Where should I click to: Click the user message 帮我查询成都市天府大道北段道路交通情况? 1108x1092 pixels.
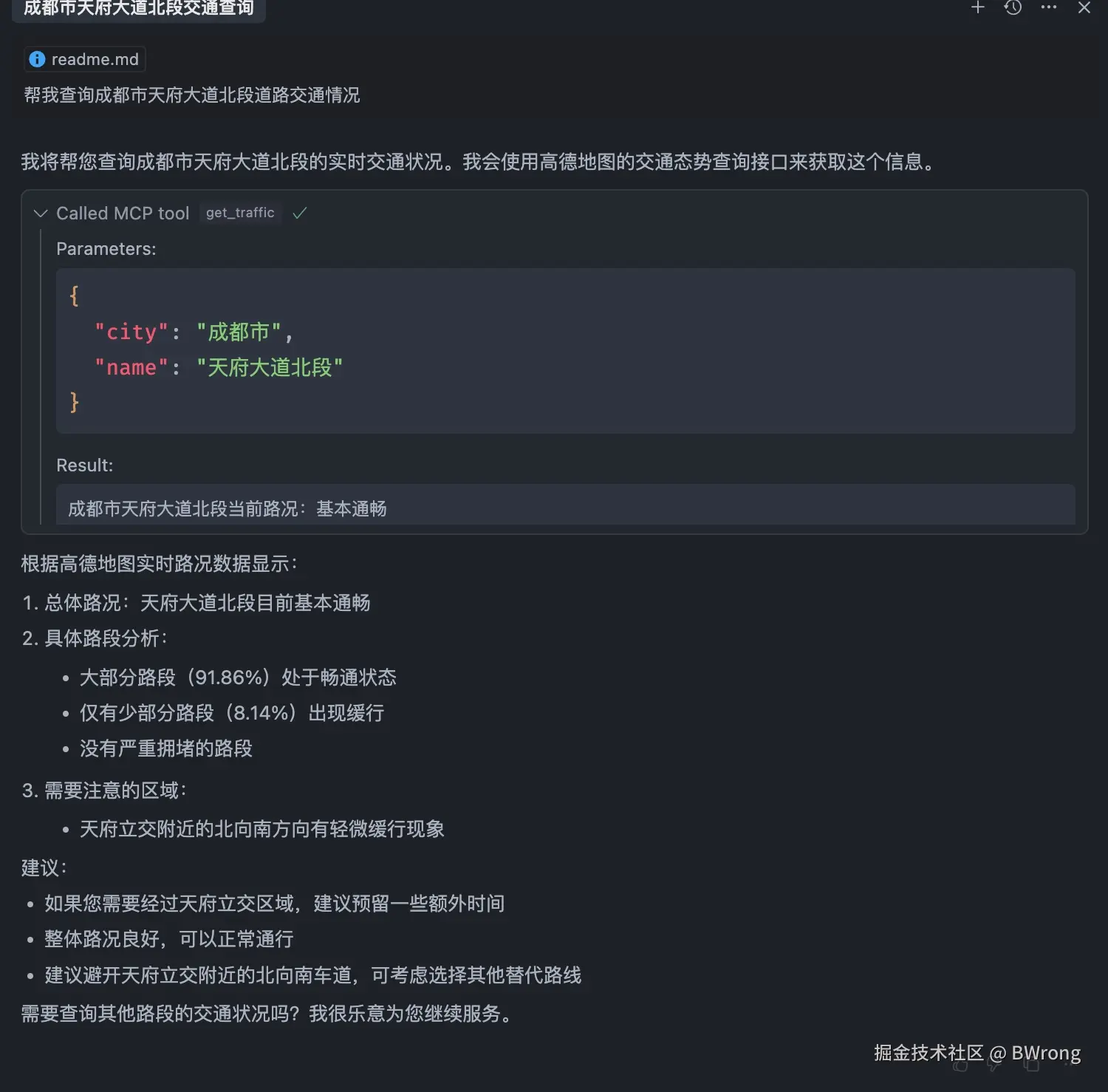click(x=192, y=95)
